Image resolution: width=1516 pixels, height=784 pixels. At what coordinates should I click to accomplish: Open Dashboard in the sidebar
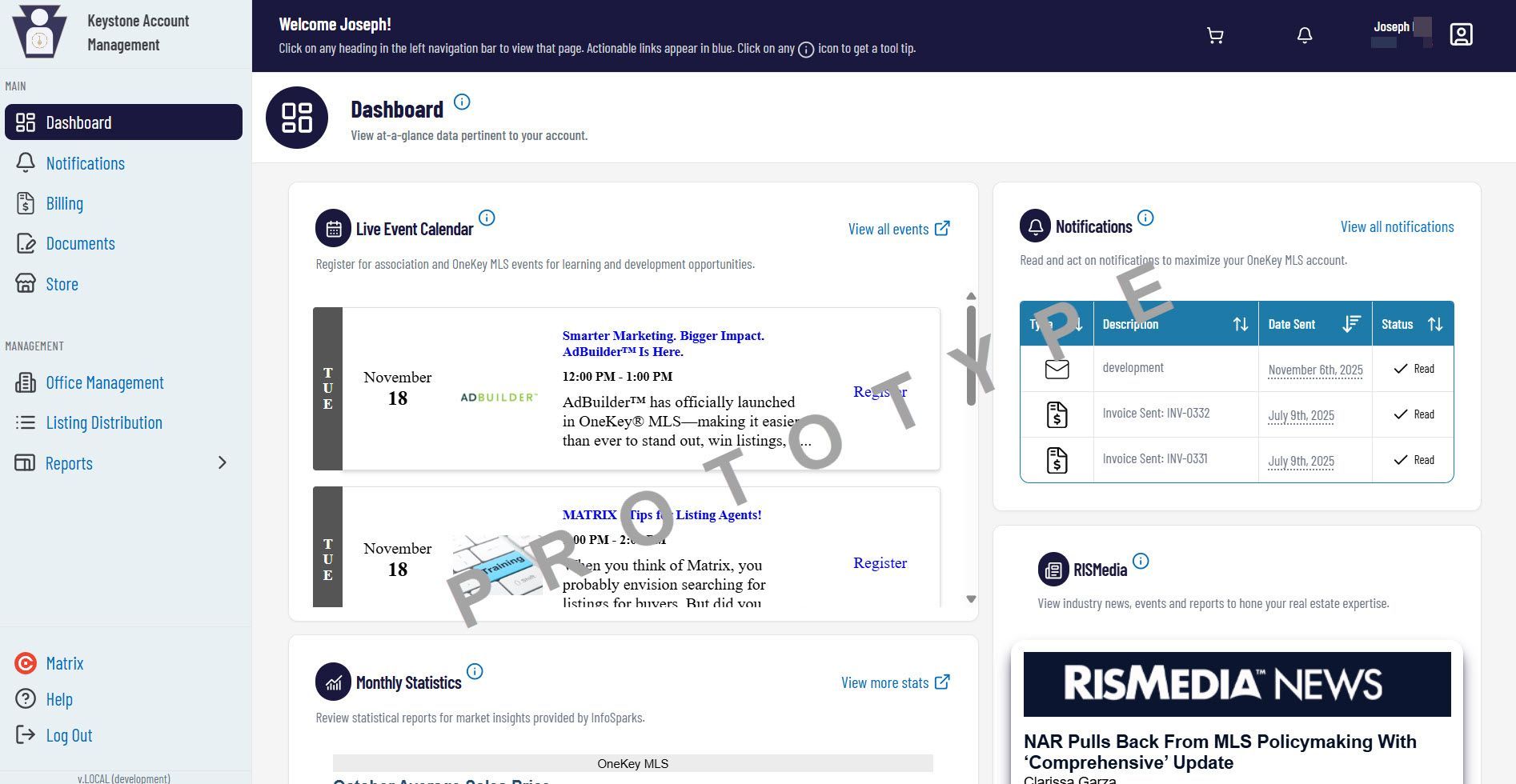point(123,122)
